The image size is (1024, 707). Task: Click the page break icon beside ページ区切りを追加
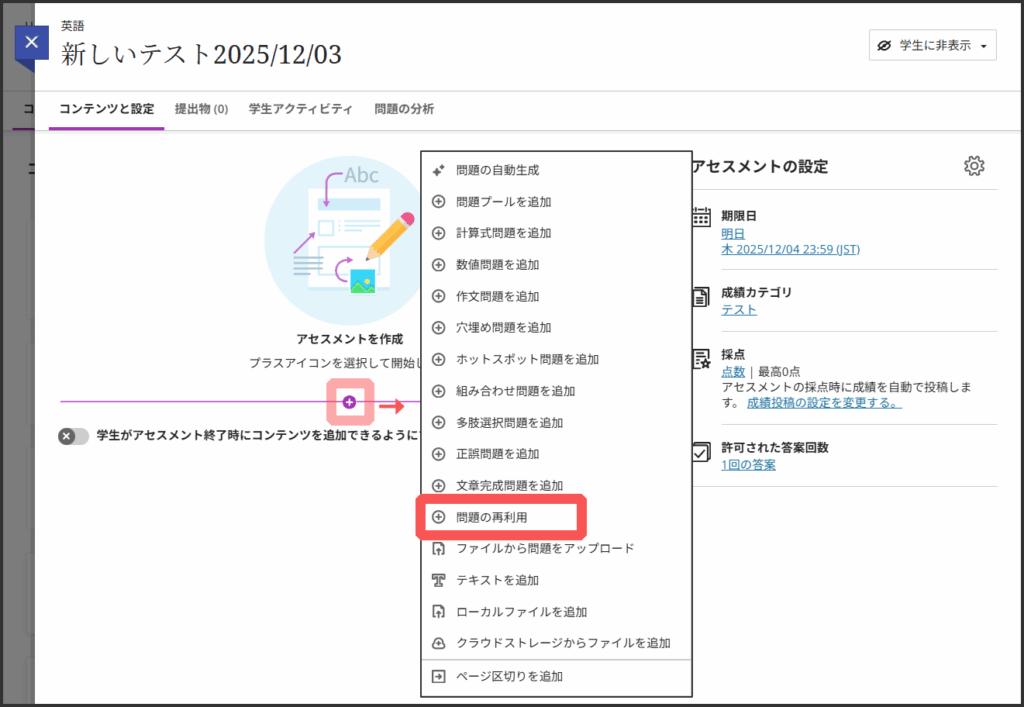438,676
